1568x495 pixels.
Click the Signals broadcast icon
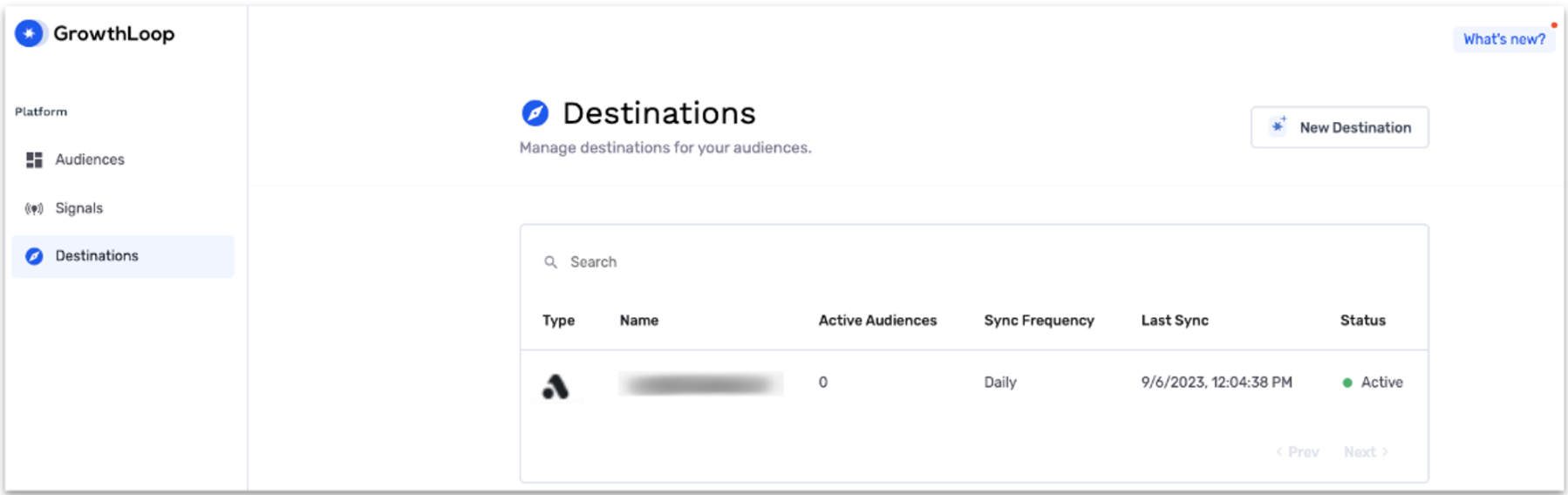pyautogui.click(x=34, y=209)
